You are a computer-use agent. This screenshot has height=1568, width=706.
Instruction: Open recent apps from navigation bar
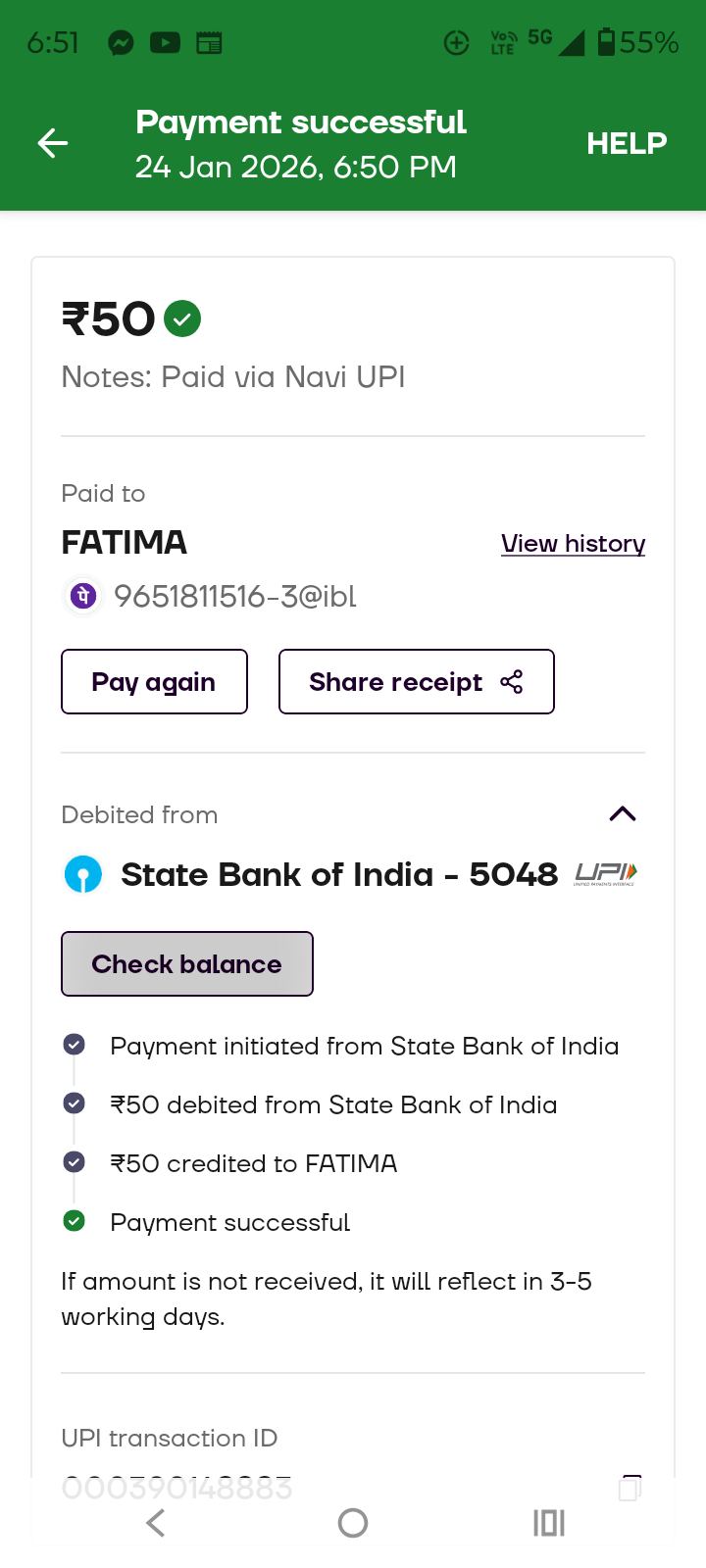pyautogui.click(x=549, y=1523)
